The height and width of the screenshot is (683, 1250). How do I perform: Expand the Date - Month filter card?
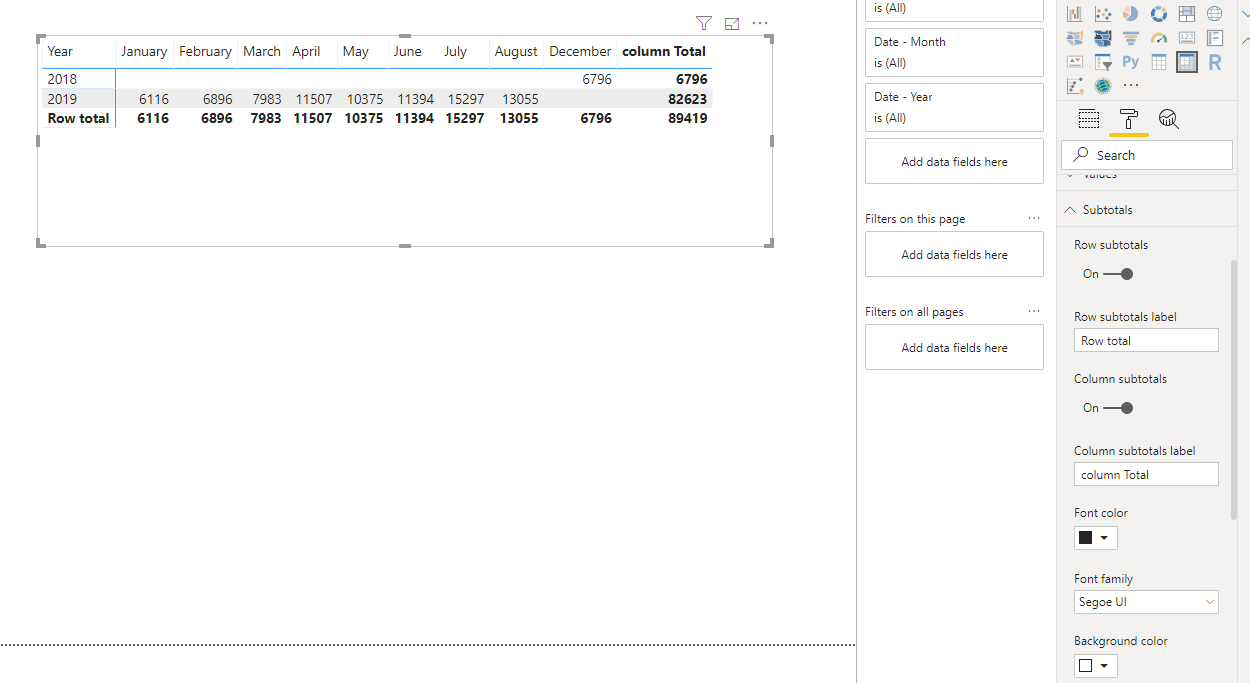coord(954,52)
